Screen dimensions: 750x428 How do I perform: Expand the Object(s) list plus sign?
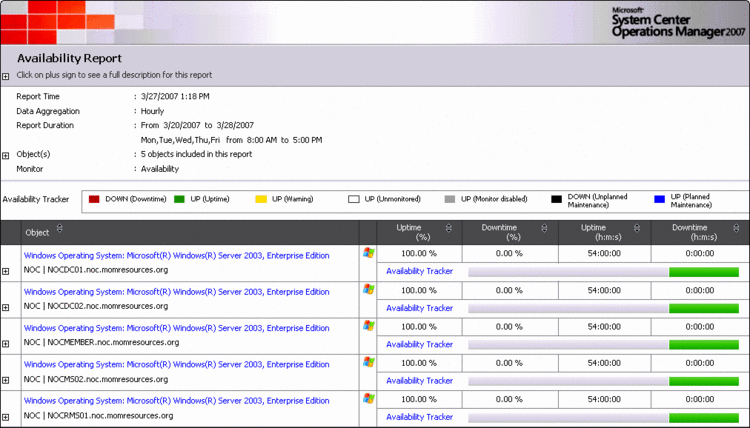click(6, 155)
